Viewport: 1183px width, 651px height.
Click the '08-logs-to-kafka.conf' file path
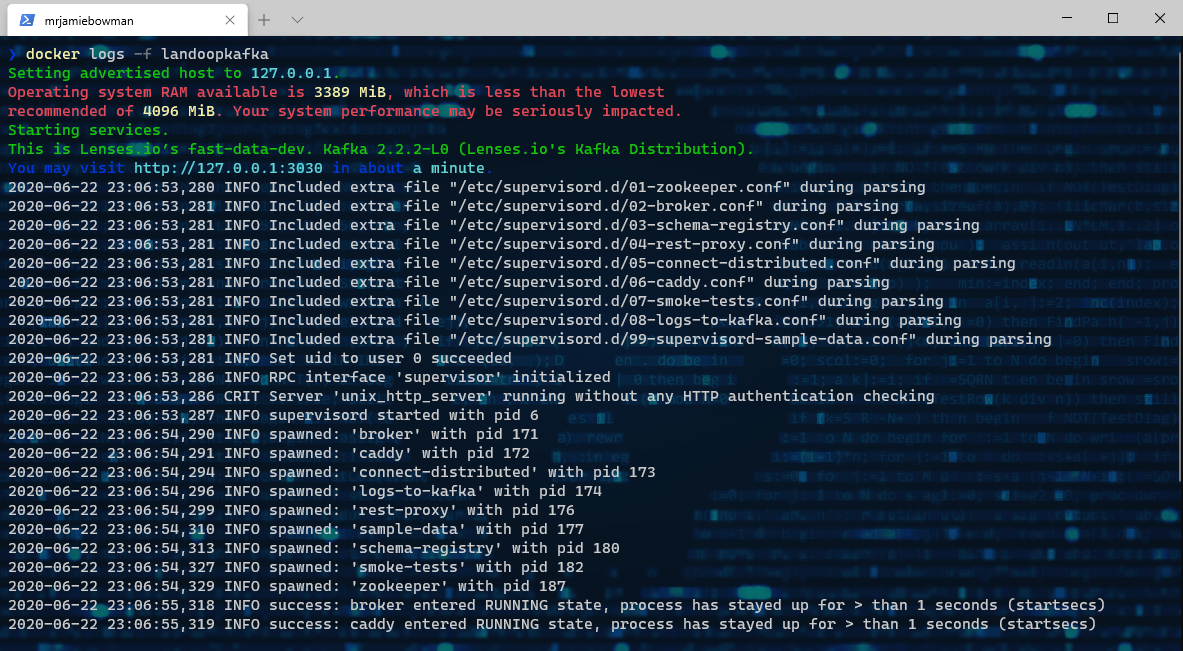(638, 320)
